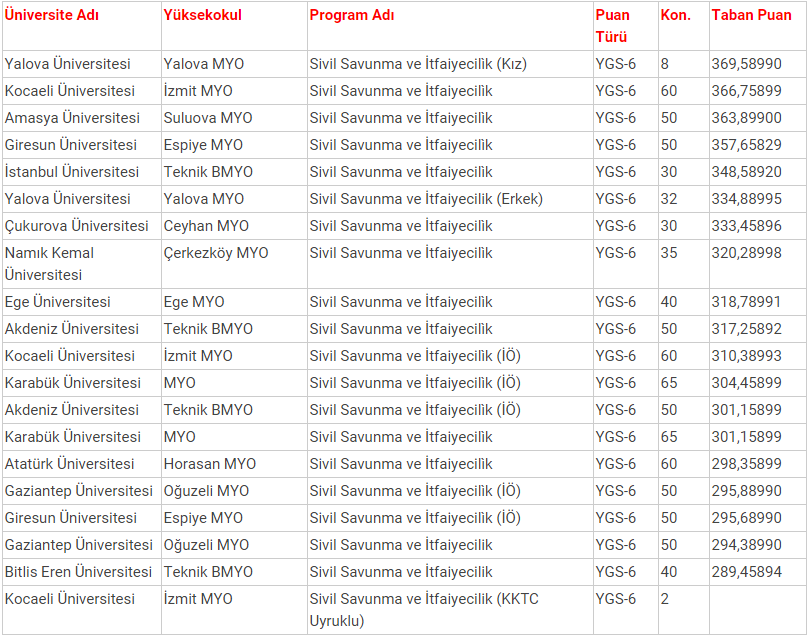The width and height of the screenshot is (809, 636).
Task: Click the base score 318,78991
Action: tap(747, 302)
